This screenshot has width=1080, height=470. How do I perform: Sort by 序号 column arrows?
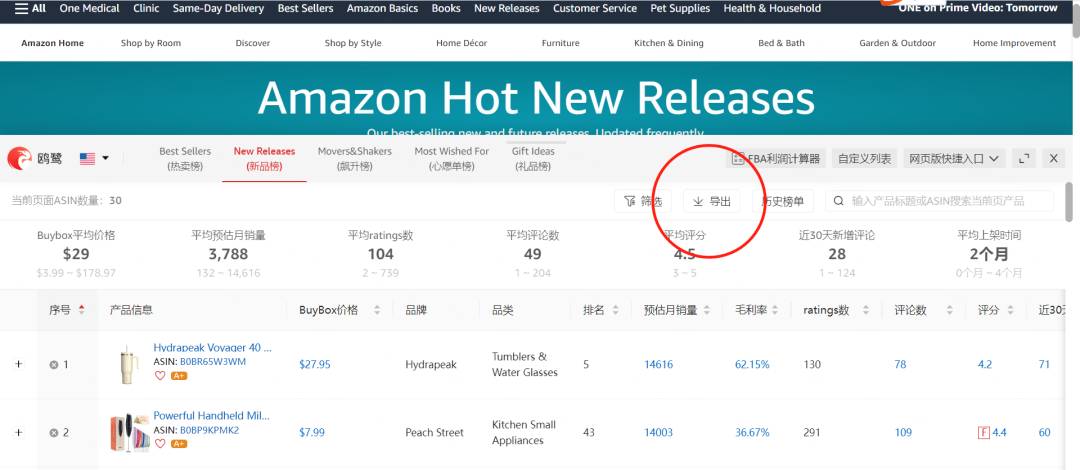click(82, 310)
